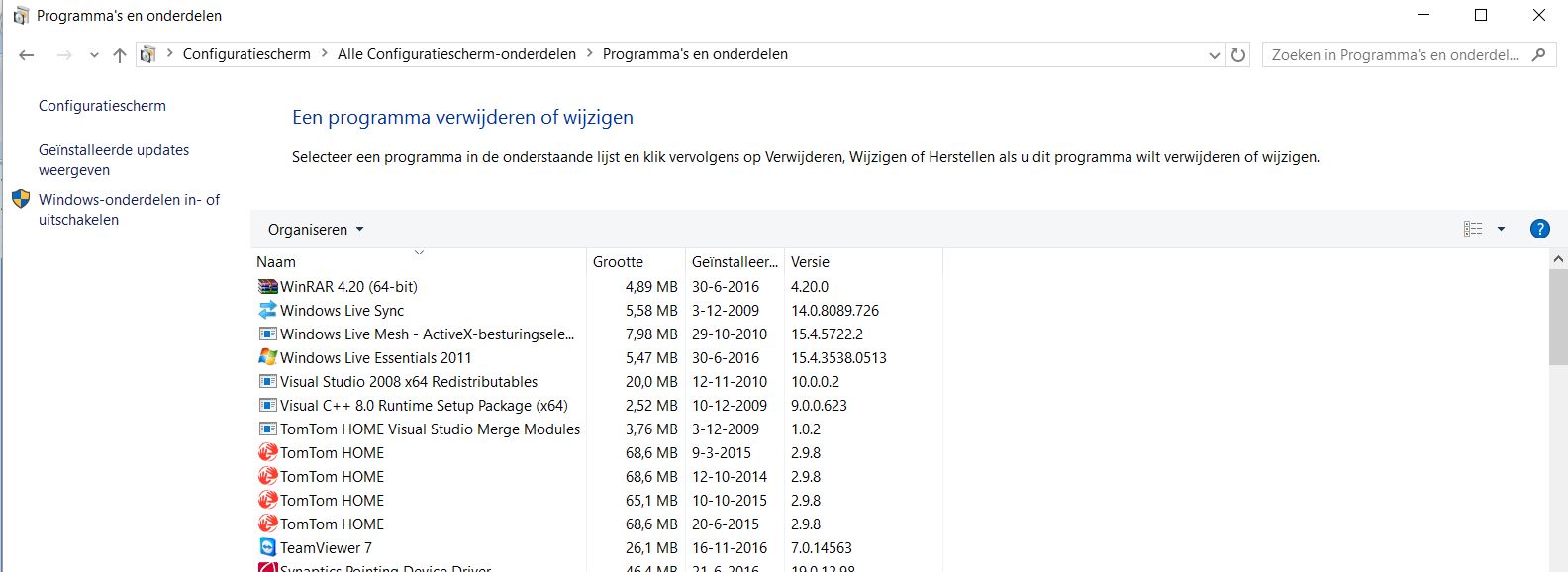Open Geïnstalleerde updates weergeven link
Viewport: 1568px width, 572px height.
pos(114,160)
